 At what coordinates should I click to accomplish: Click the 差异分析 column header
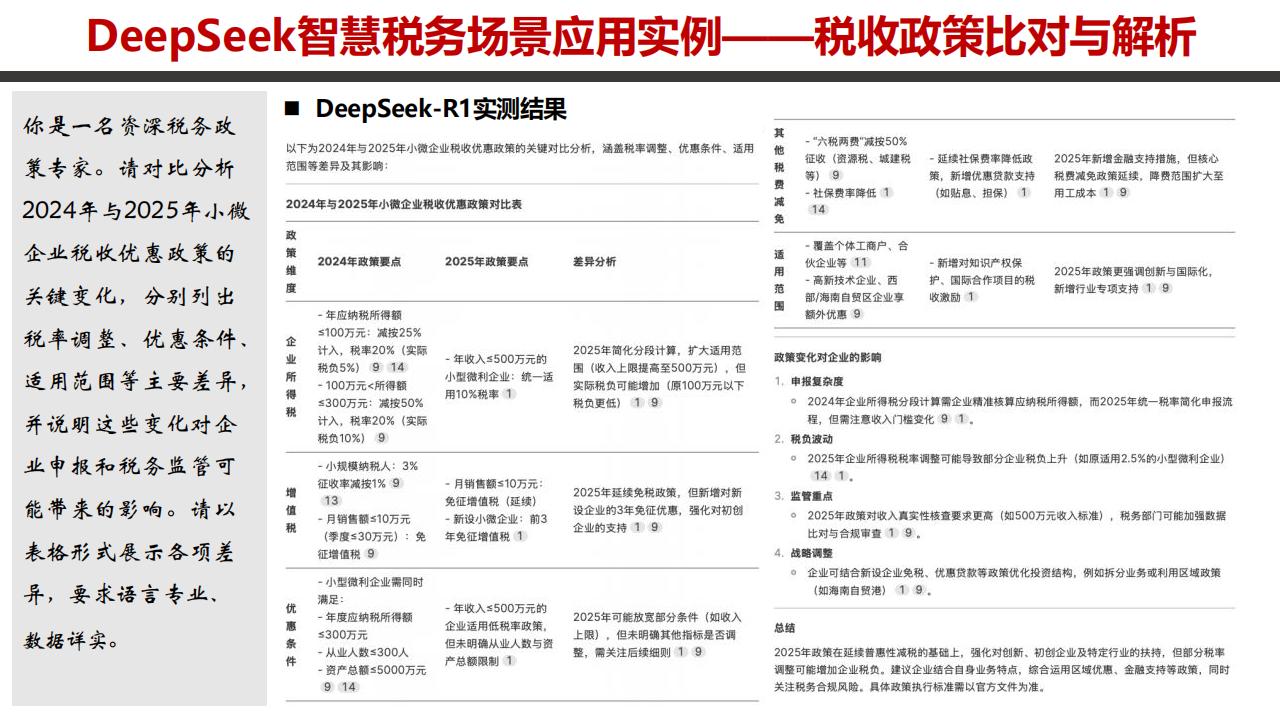(595, 261)
